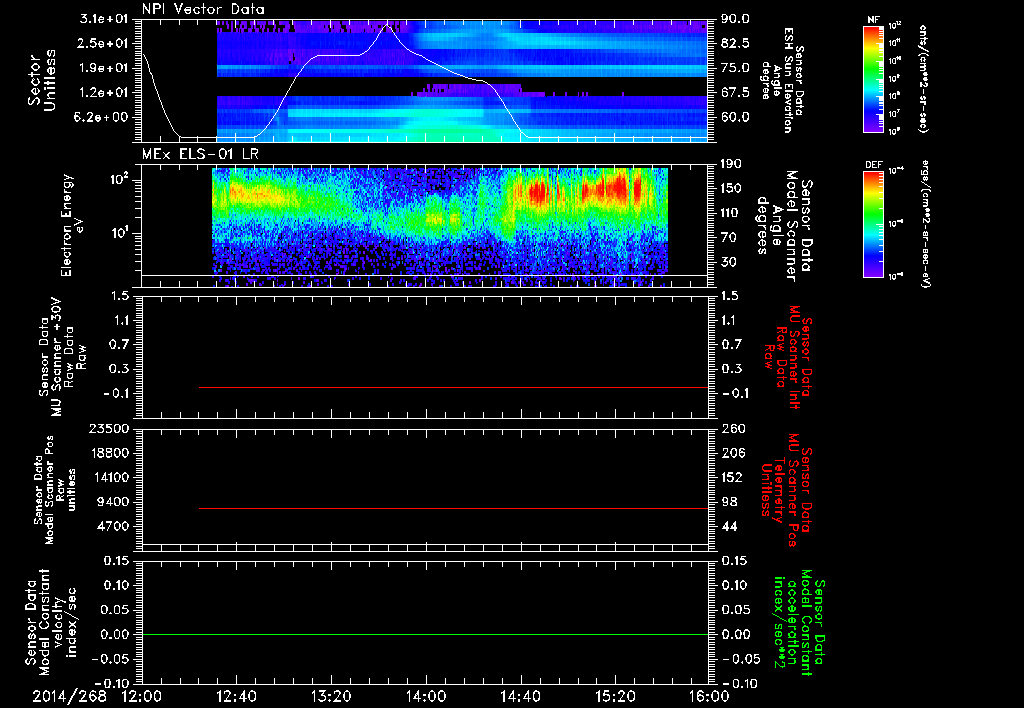
Task: Click the "9400" scanner position tick
Action: coord(112,502)
